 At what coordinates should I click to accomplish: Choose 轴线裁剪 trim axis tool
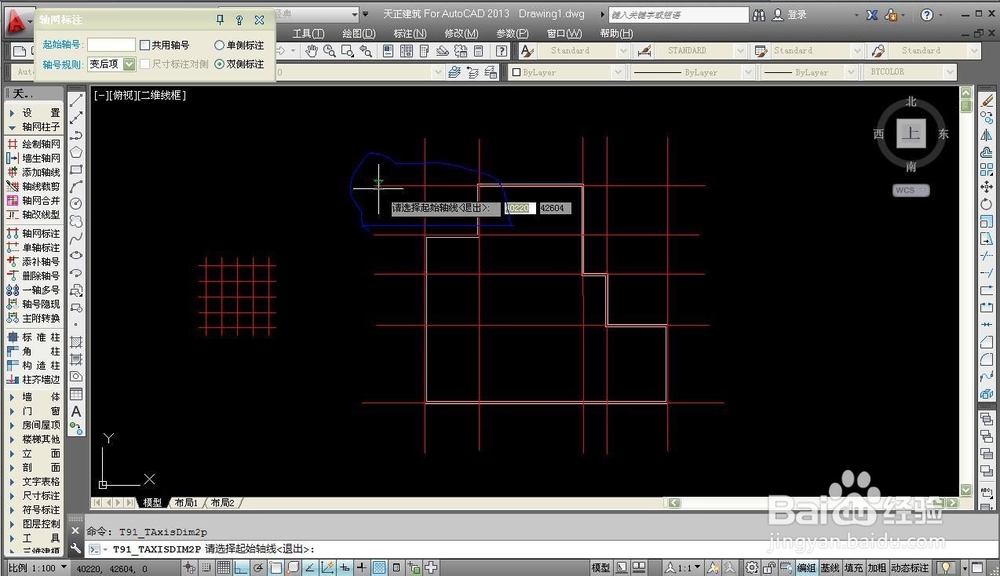tap(34, 186)
